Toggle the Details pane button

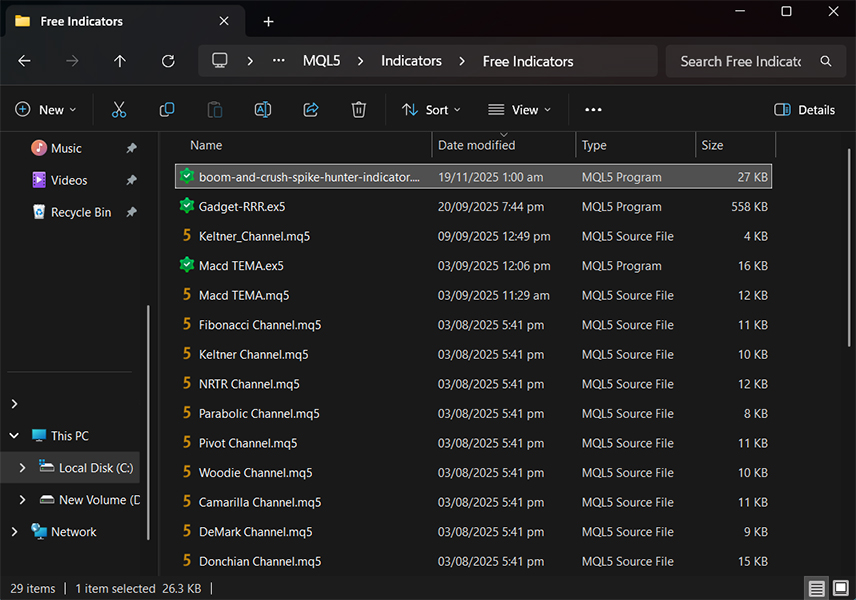pos(805,110)
